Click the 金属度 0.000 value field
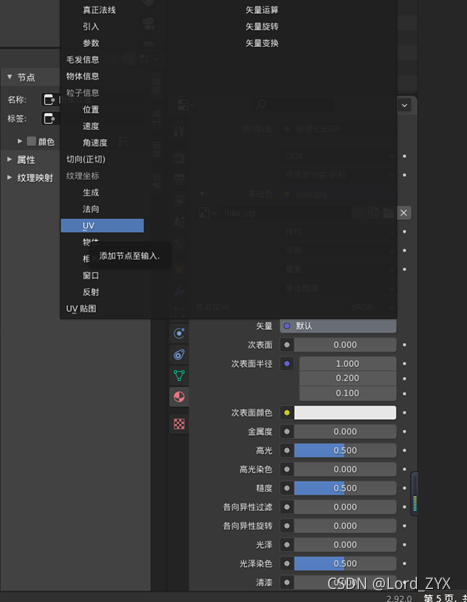Screen dimensions: 467x602 (x=345, y=432)
